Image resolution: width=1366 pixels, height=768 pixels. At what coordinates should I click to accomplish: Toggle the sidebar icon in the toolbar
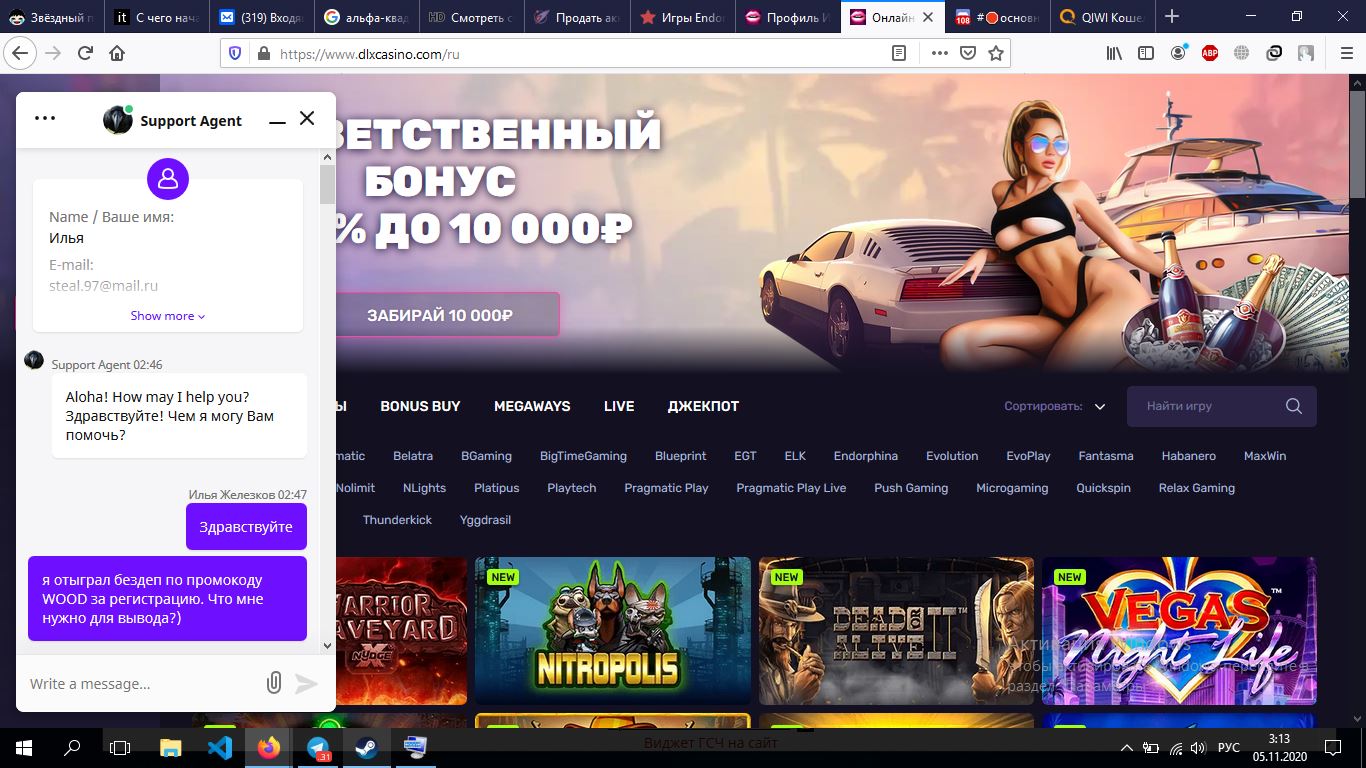tap(1146, 53)
